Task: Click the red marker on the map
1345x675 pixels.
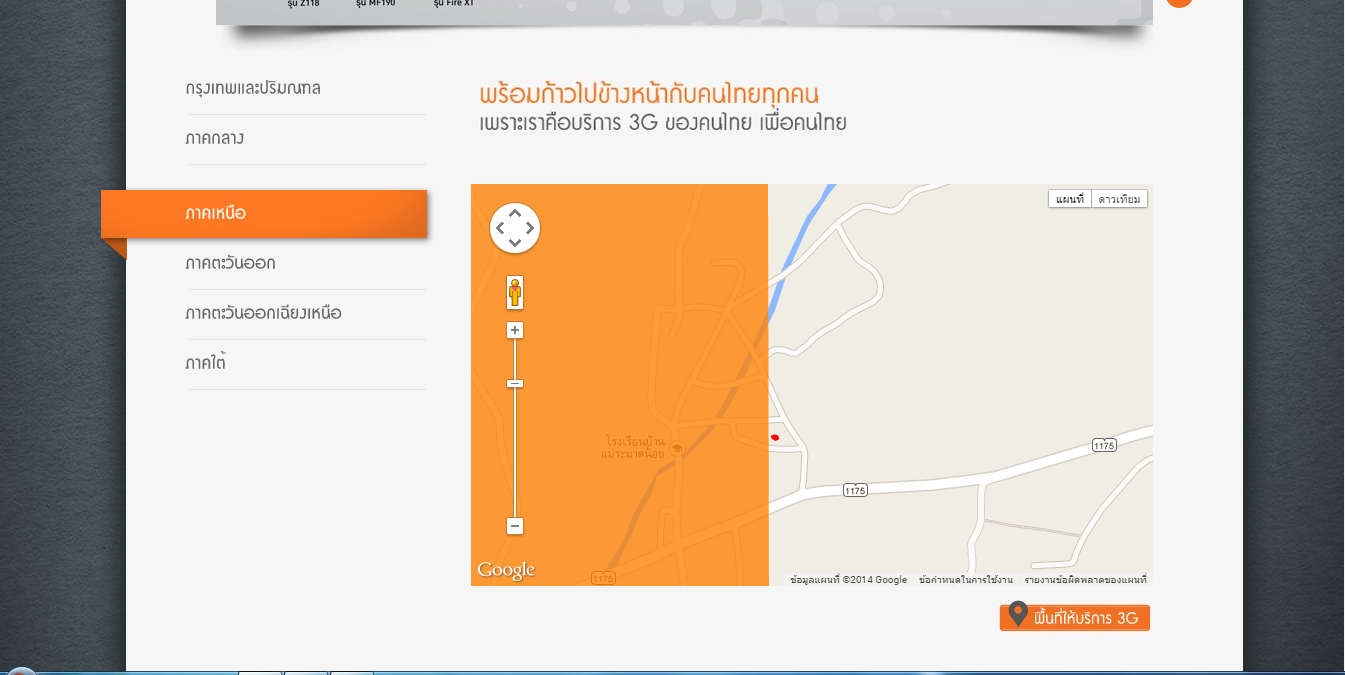Action: tap(774, 438)
